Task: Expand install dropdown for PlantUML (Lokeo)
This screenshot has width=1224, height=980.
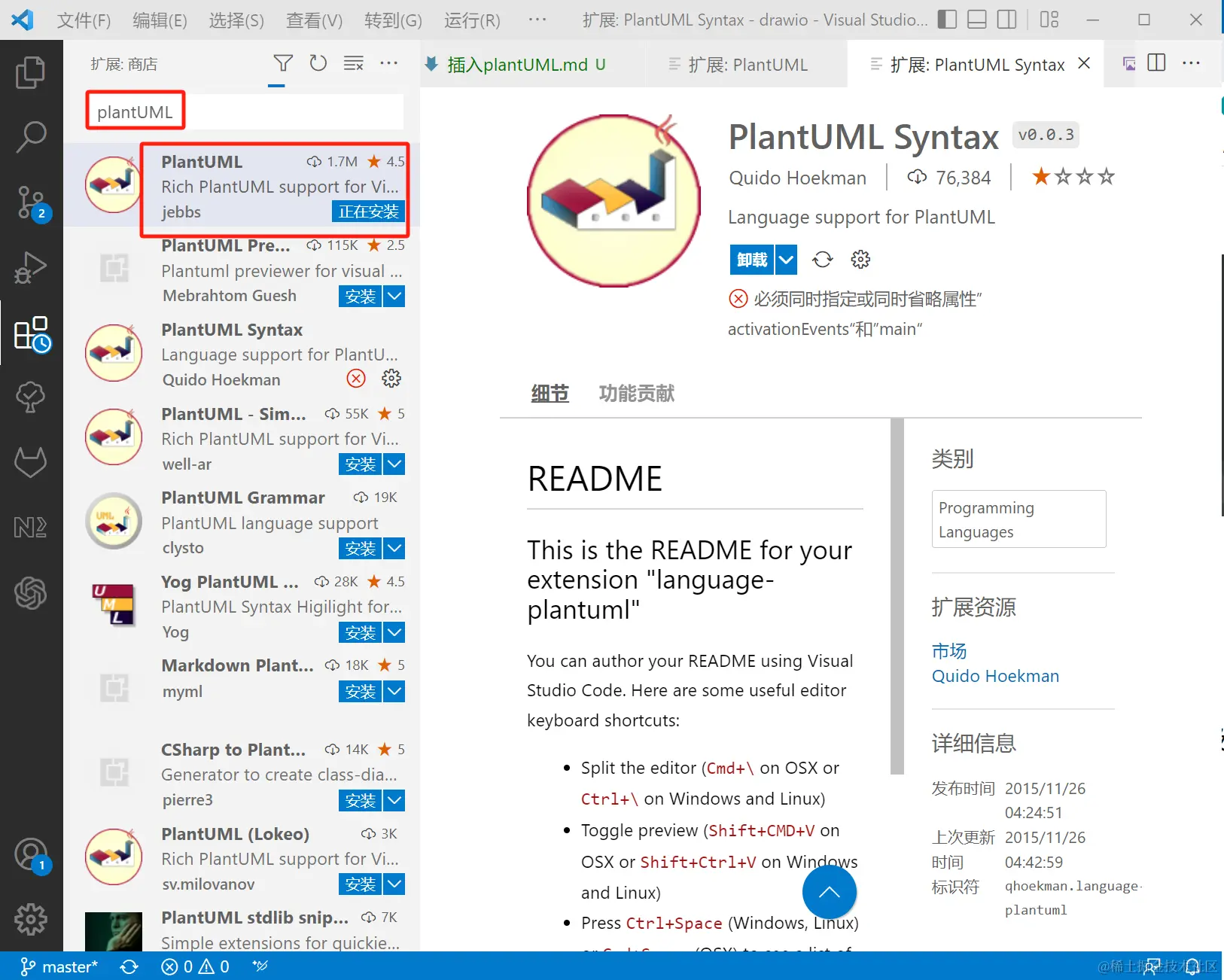Action: click(x=394, y=884)
